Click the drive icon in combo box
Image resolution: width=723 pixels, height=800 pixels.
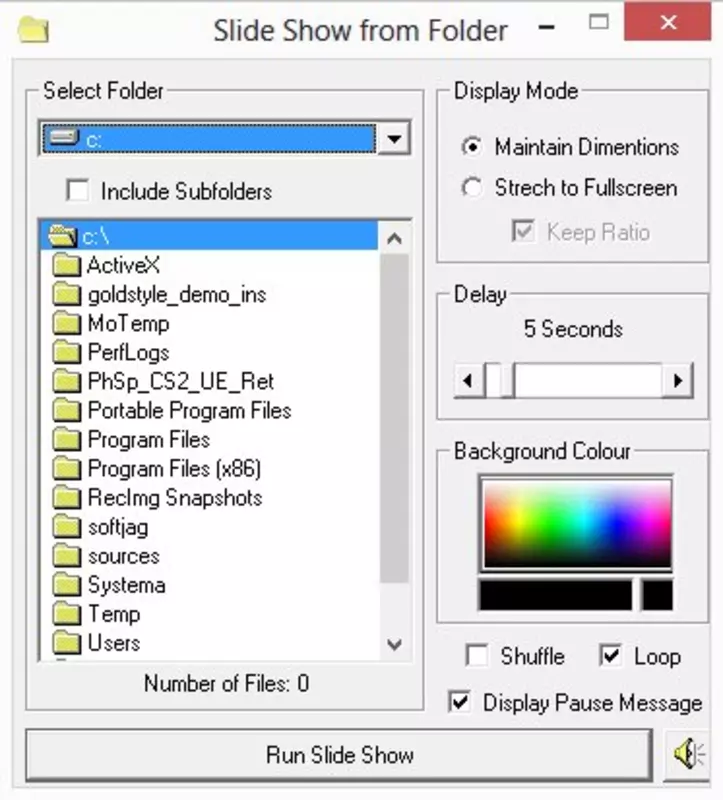click(62, 137)
